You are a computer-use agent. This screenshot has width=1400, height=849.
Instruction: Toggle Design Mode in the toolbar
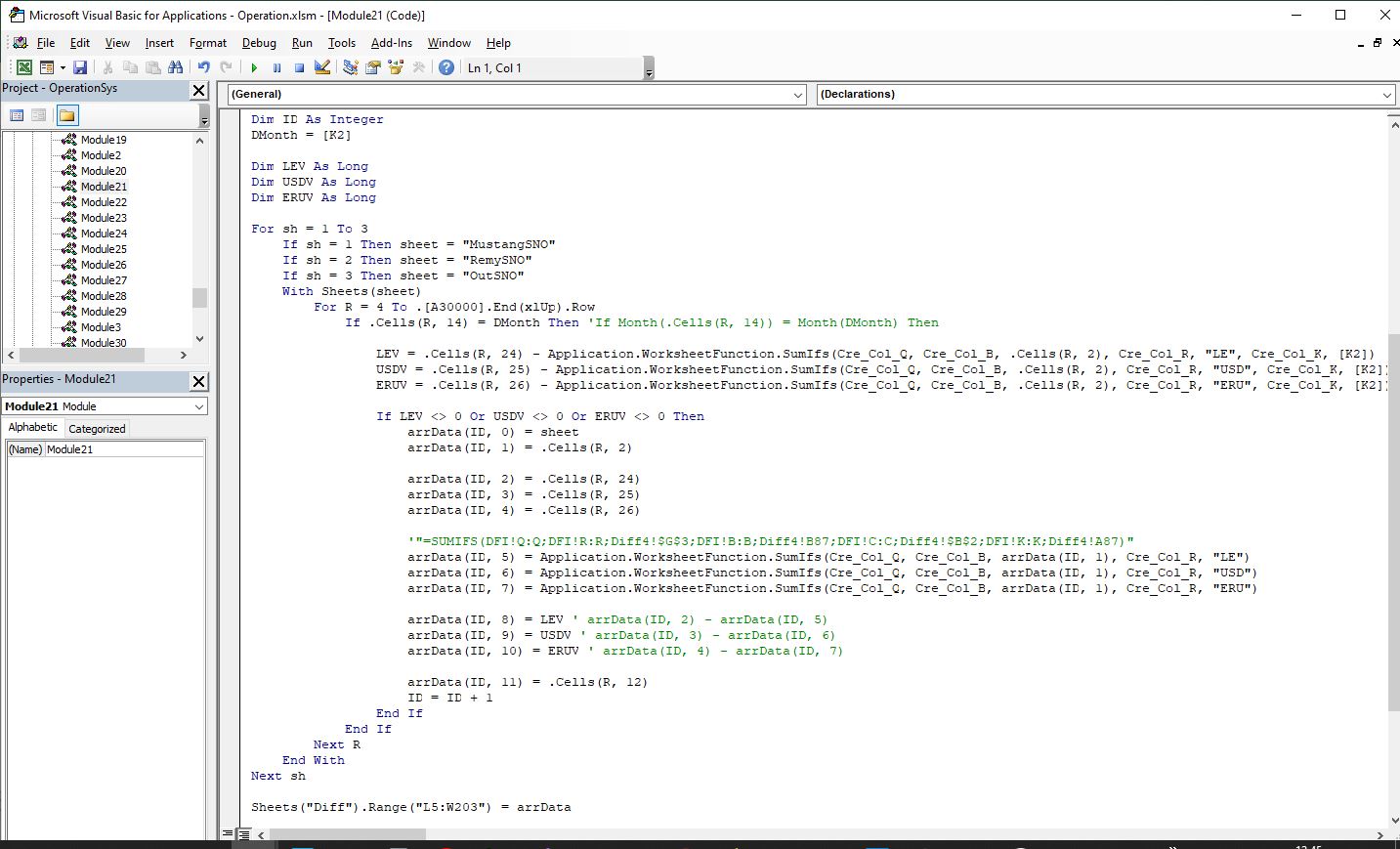[321, 67]
